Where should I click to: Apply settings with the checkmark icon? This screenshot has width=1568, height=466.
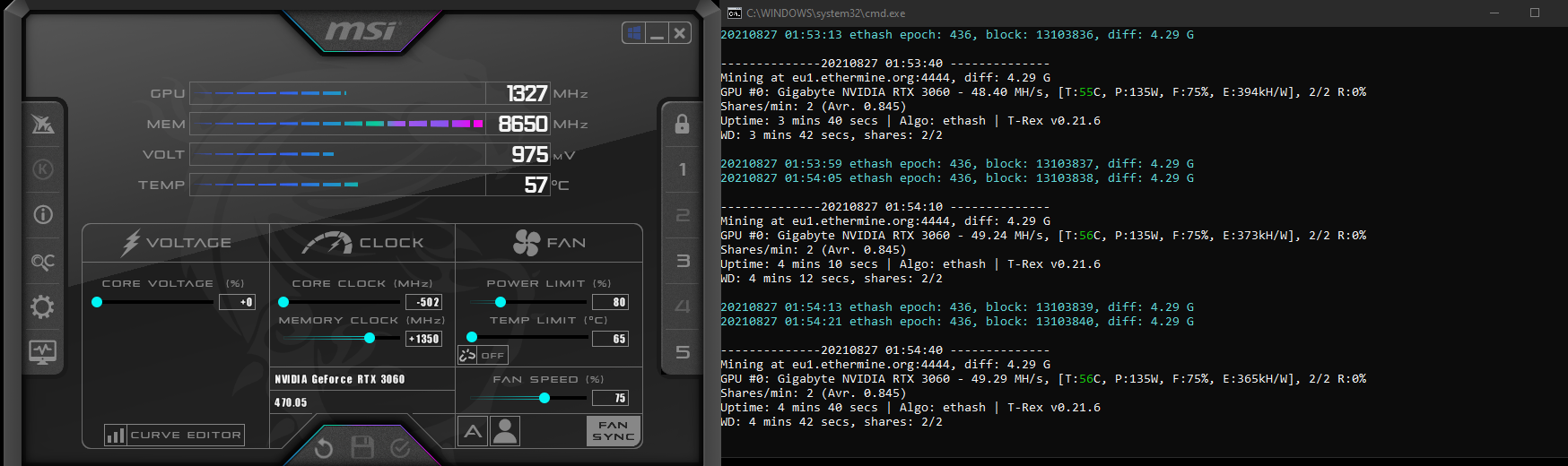pyautogui.click(x=401, y=447)
